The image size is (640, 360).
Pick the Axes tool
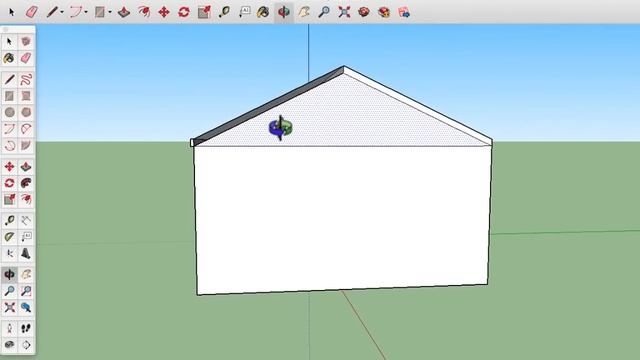coord(10,253)
